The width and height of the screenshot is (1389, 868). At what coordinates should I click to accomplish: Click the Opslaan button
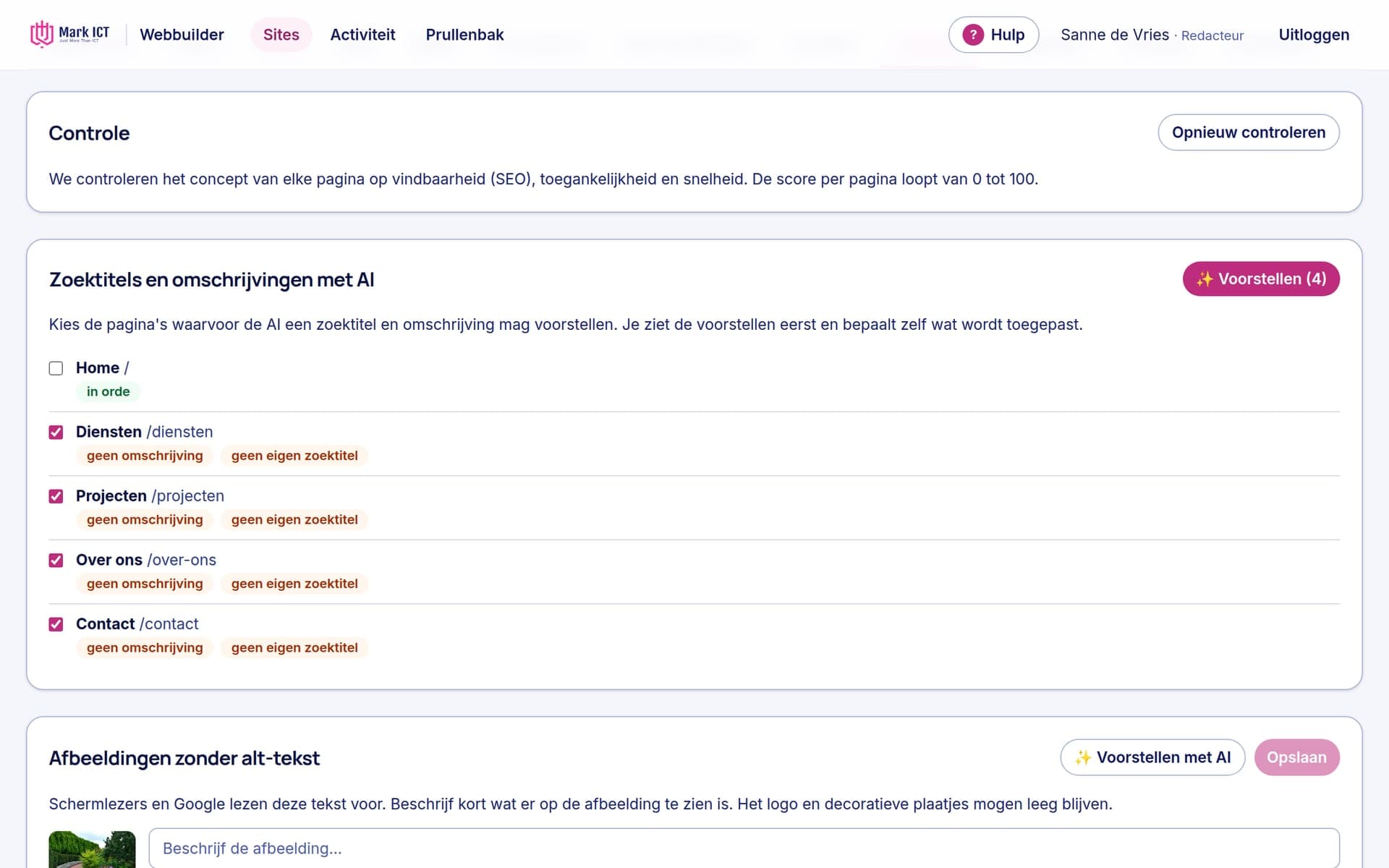click(x=1296, y=757)
